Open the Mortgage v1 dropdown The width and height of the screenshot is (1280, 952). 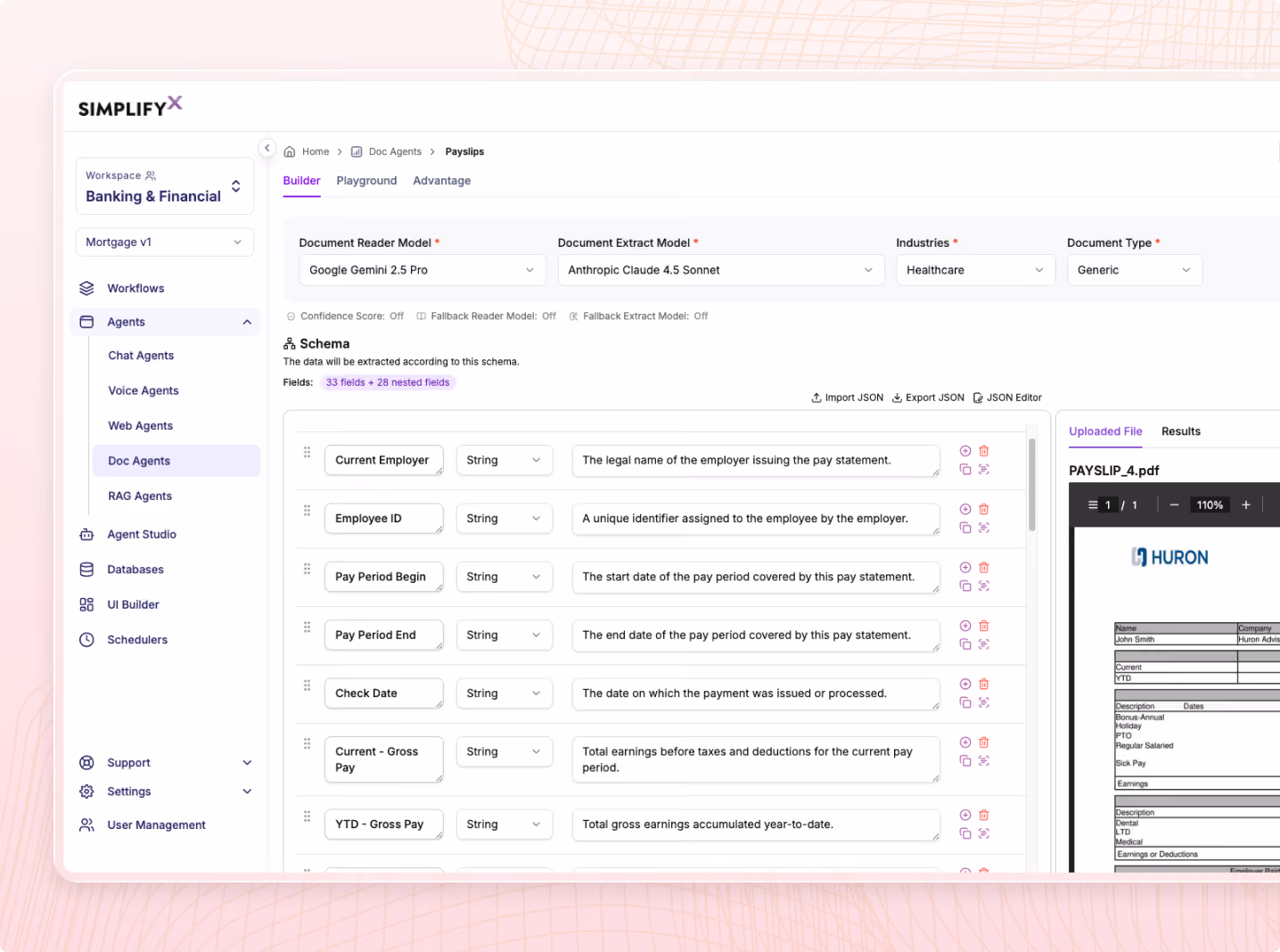[x=165, y=242]
